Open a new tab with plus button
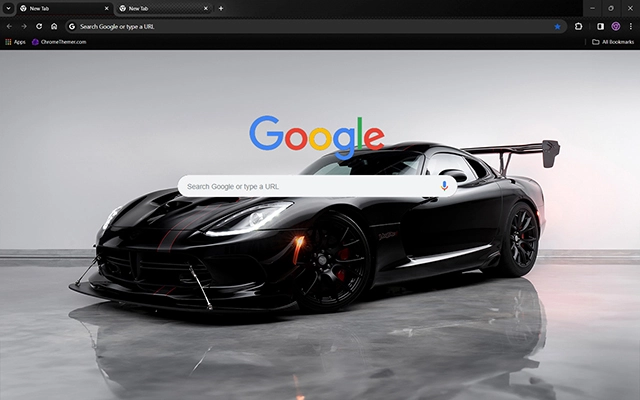This screenshot has height=400, width=640. point(221,8)
